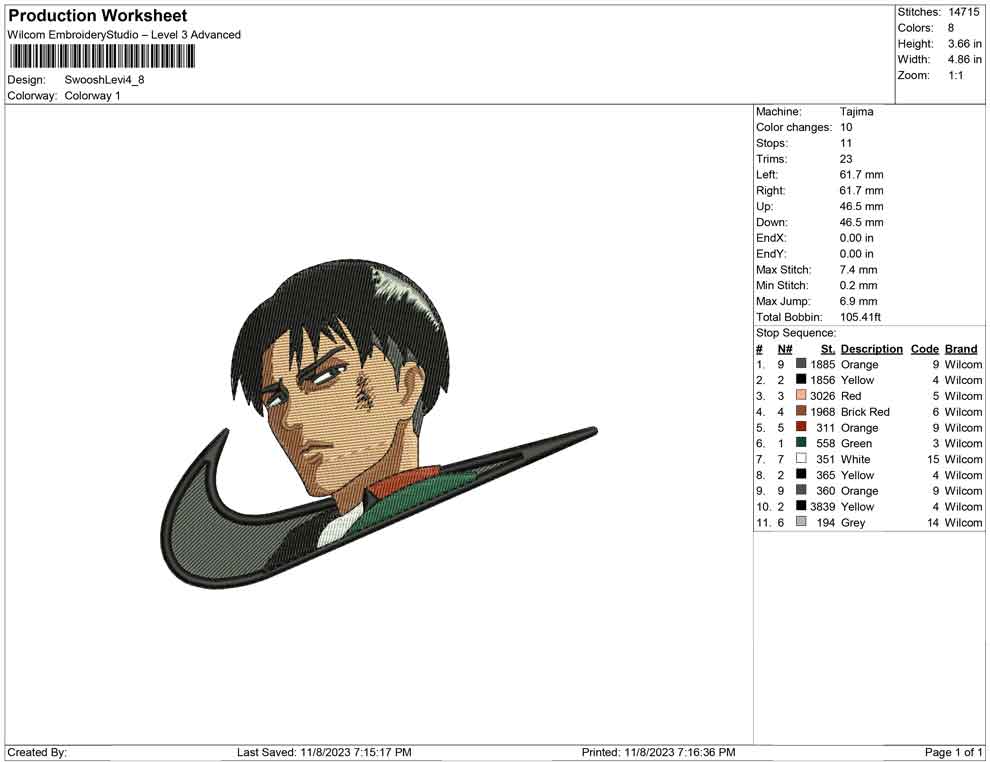Click the code '14' in the Grey row
The height and width of the screenshot is (762, 990).
[x=933, y=522]
